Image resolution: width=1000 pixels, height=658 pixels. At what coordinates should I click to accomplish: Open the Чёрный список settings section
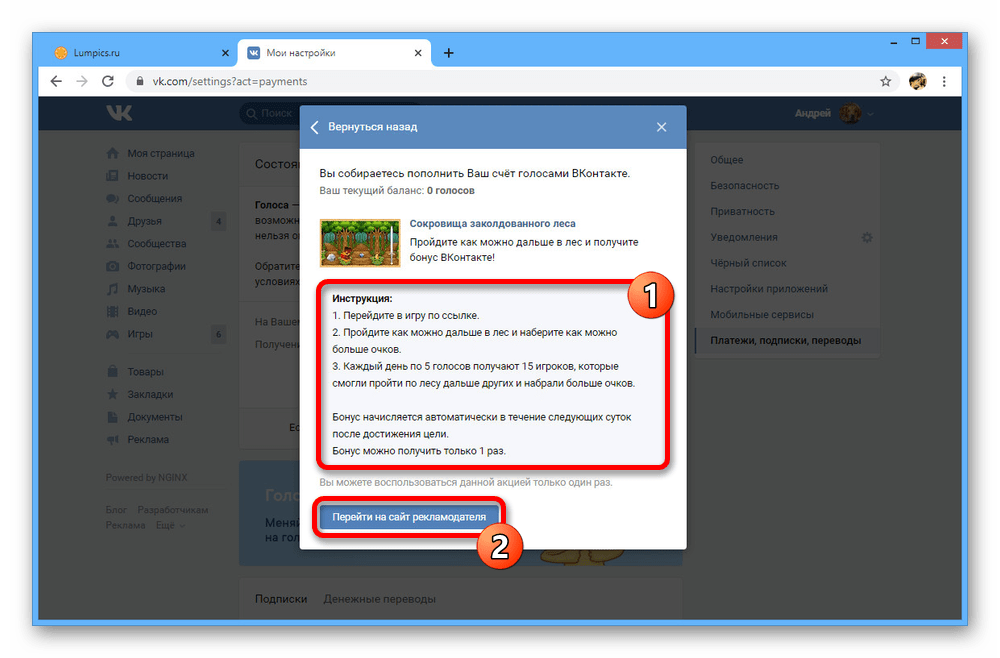click(x=748, y=263)
